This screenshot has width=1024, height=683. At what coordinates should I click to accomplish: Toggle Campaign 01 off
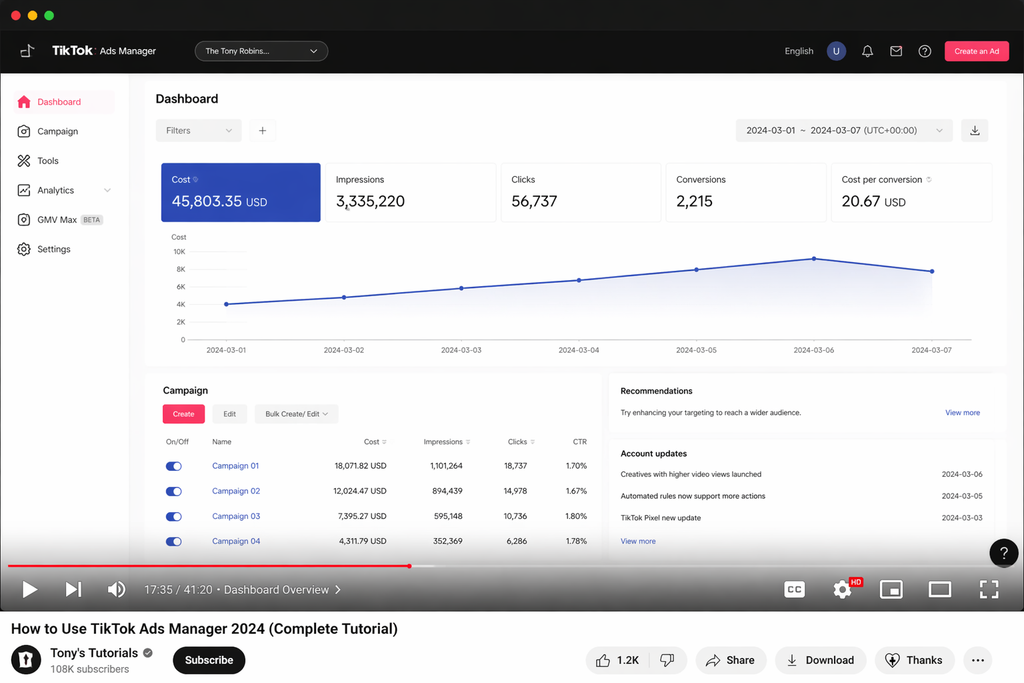pyautogui.click(x=174, y=466)
